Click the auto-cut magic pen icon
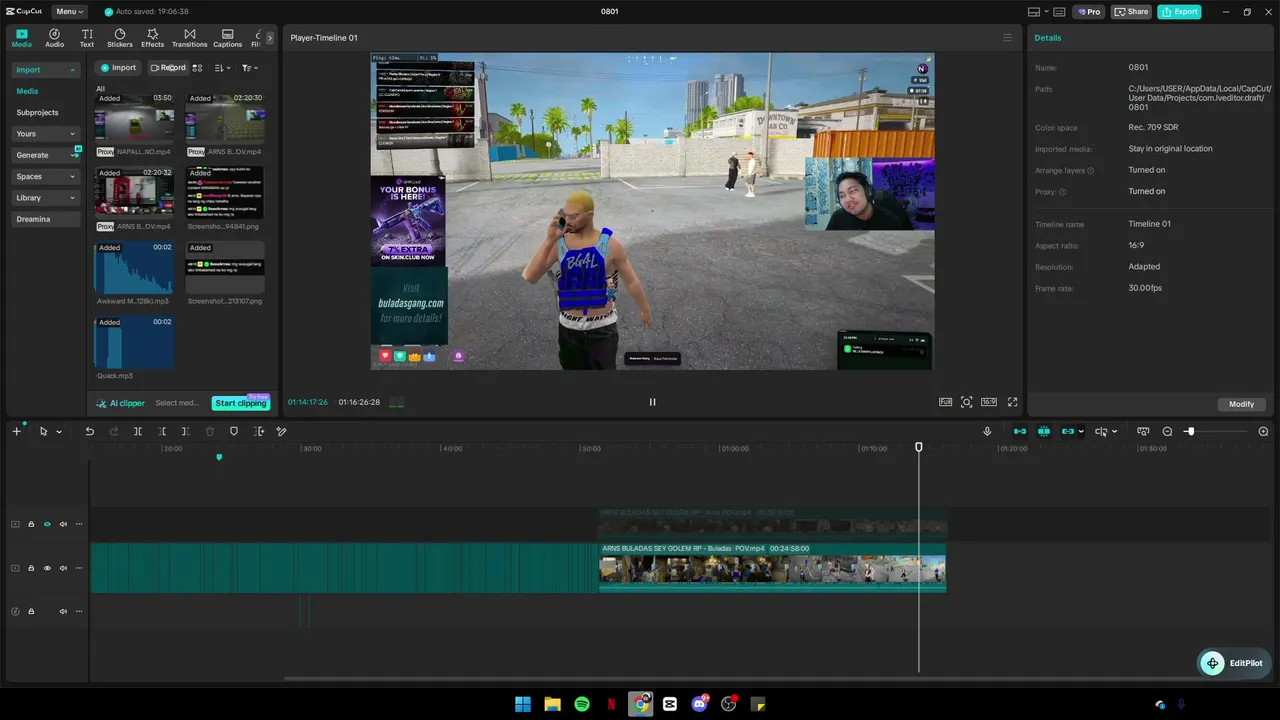This screenshot has height=720, width=1280. tap(281, 431)
